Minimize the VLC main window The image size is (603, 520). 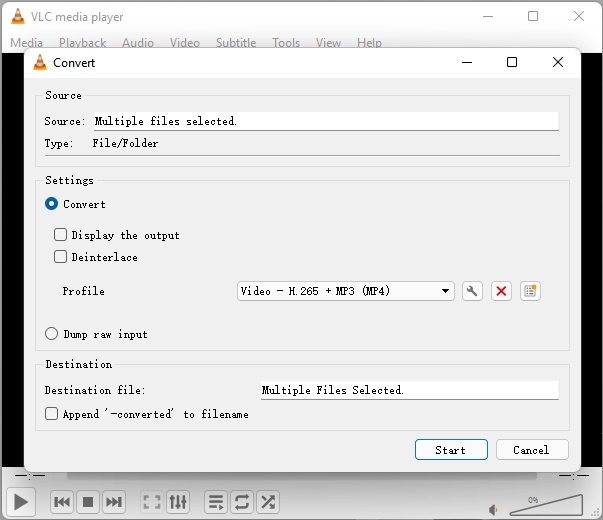tap(488, 16)
